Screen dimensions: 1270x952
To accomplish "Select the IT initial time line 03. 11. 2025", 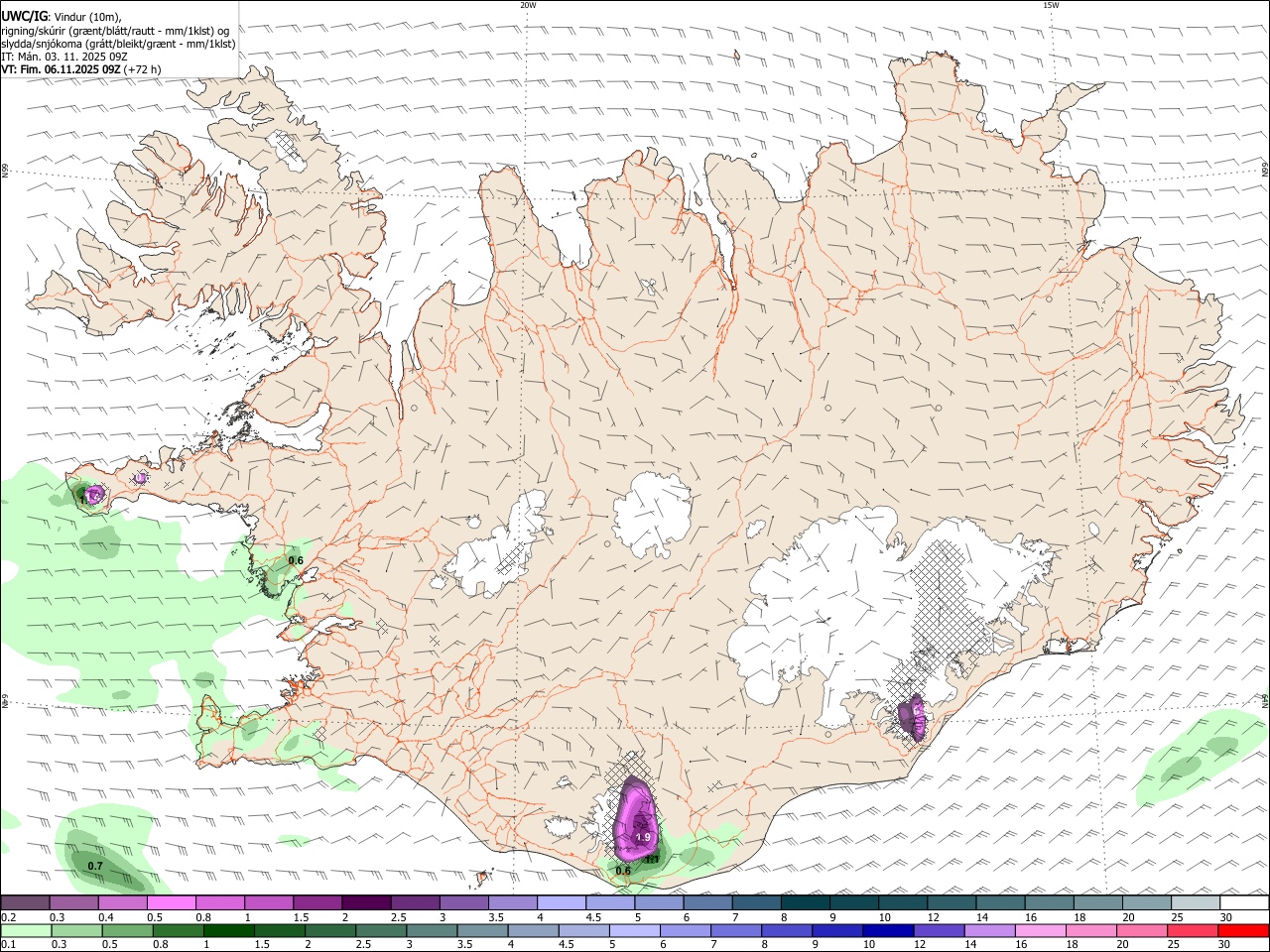I will (64, 57).
